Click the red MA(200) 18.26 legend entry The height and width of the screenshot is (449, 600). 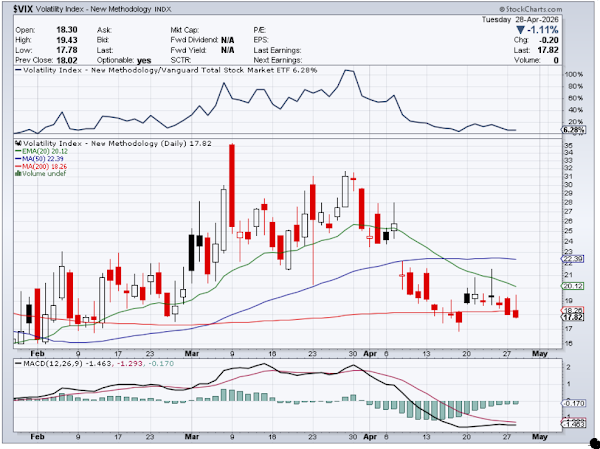coord(41,166)
